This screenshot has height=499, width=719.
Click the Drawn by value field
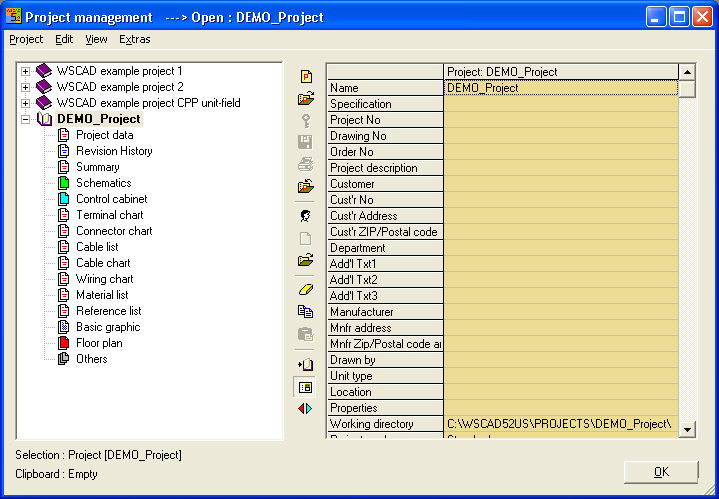[x=561, y=360]
